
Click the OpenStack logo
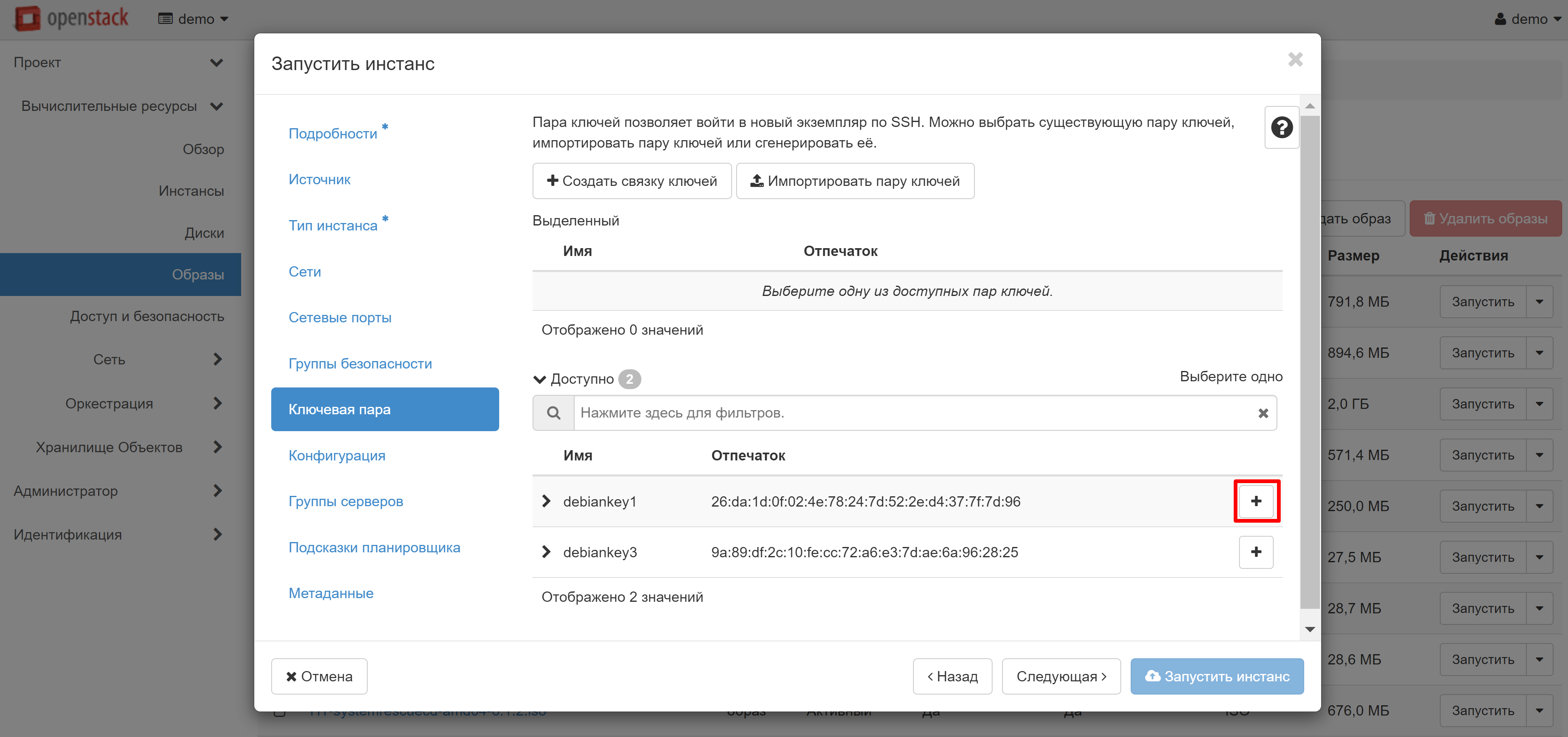pyautogui.click(x=72, y=18)
